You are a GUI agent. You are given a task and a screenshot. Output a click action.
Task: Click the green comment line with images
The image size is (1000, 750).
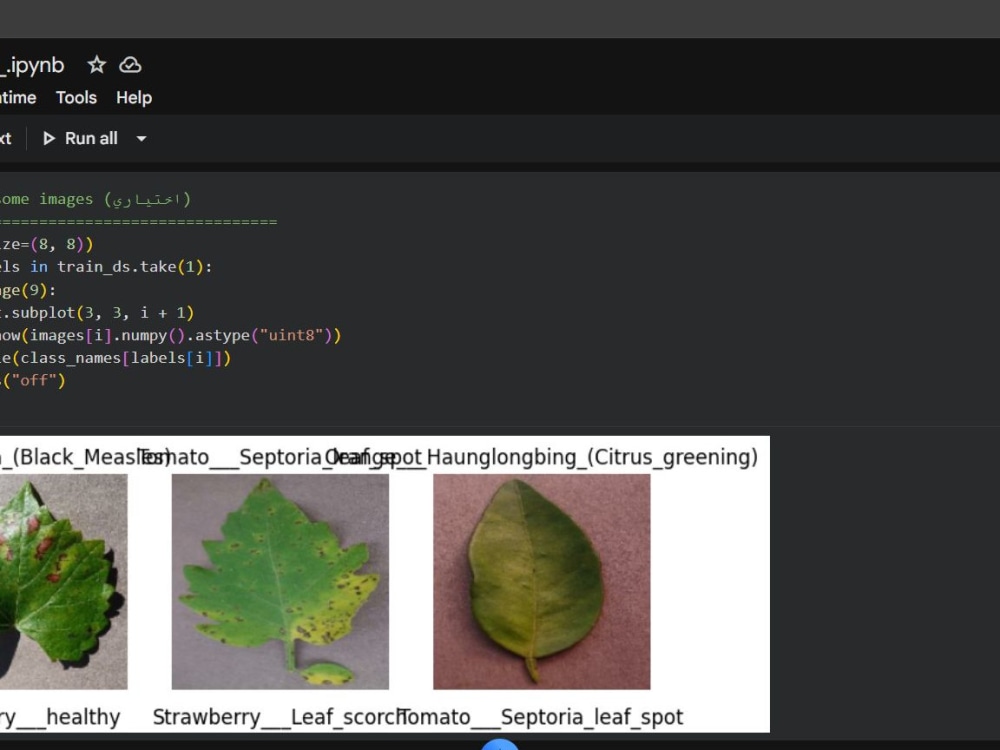click(96, 199)
